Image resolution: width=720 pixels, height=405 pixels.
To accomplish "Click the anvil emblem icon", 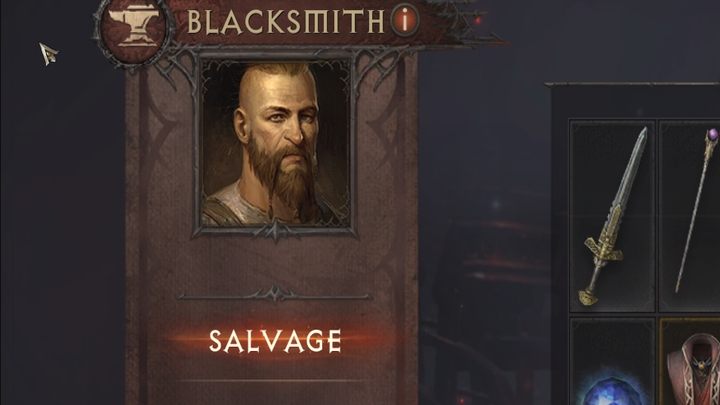I will click(x=134, y=28).
